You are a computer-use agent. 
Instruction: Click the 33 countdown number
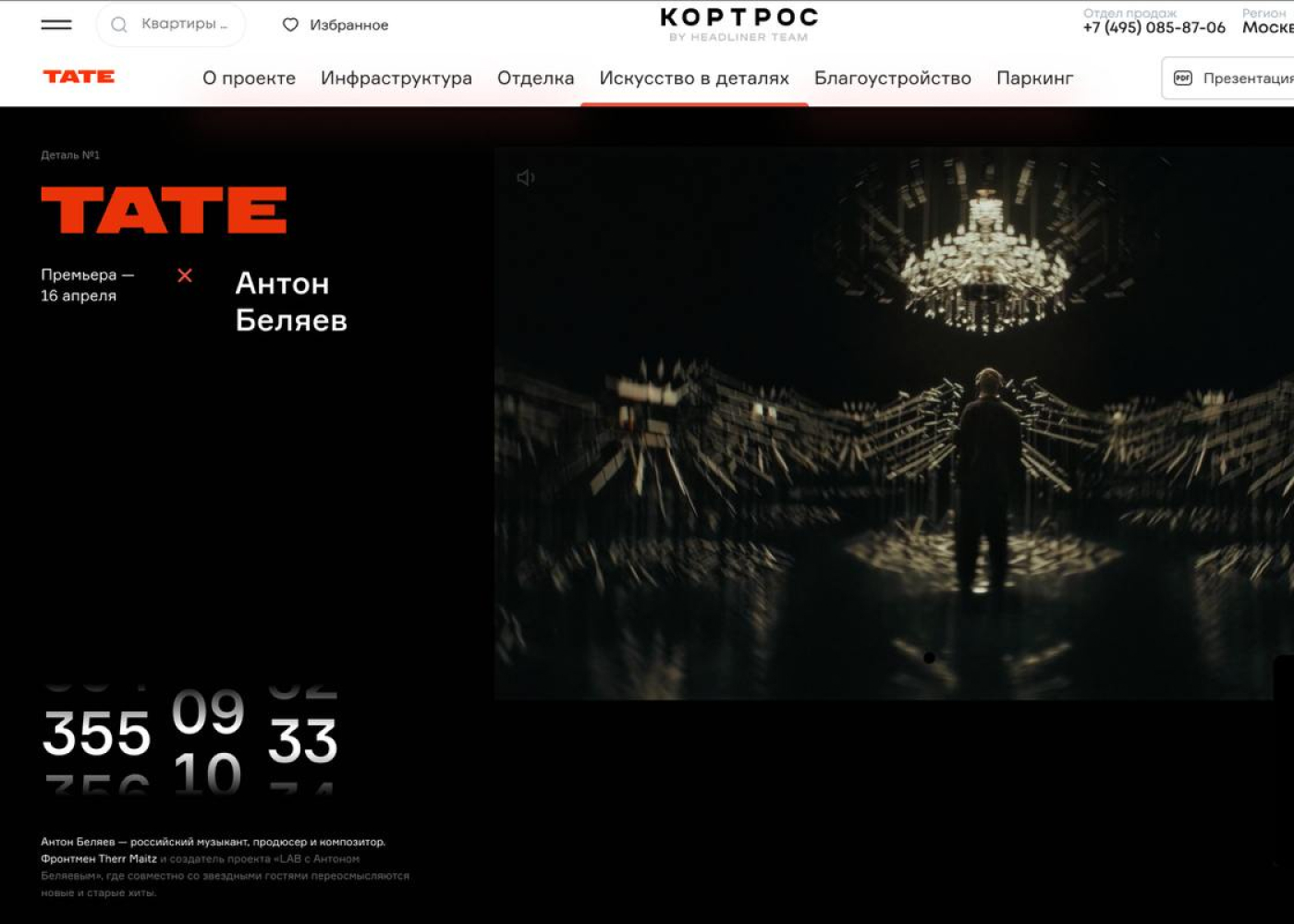303,741
